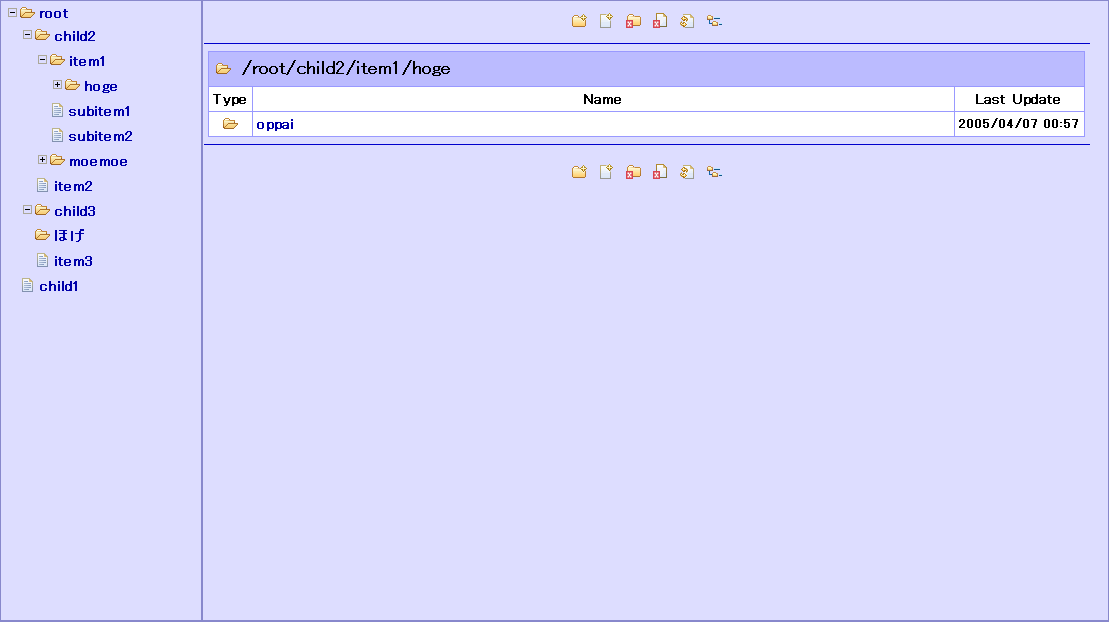
Task: Collapse the child3 folder node
Action: tap(28, 210)
